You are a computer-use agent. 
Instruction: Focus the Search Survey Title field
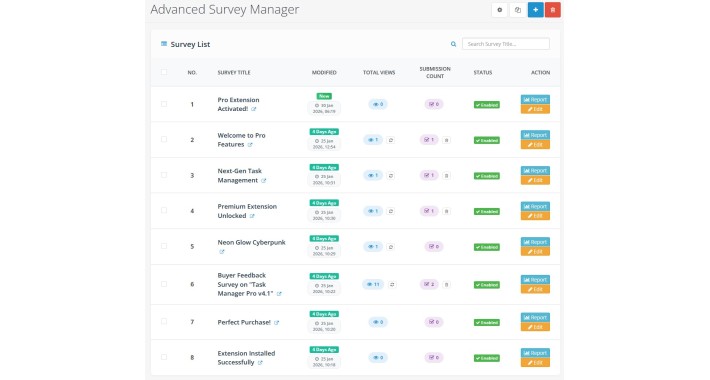[506, 44]
